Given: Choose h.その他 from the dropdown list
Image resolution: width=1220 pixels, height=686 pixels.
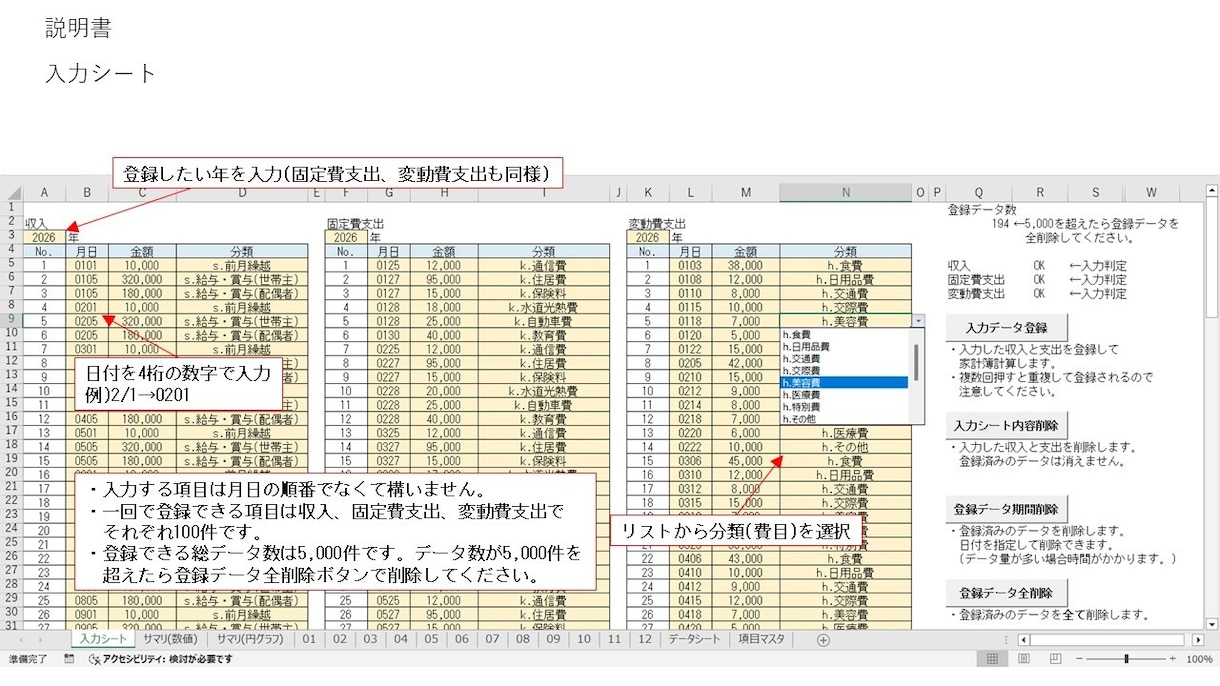Looking at the screenshot, I should 843,419.
